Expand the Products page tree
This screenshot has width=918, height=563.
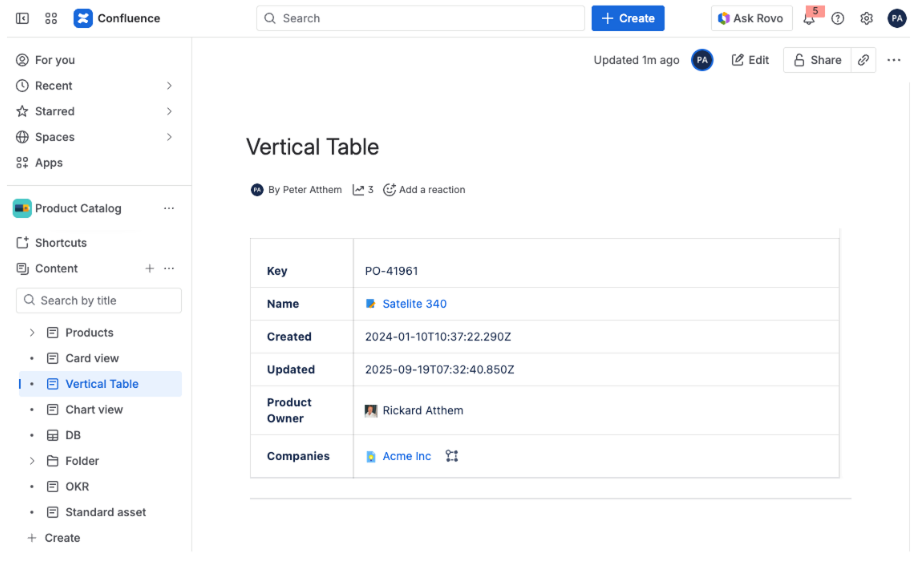coord(32,332)
